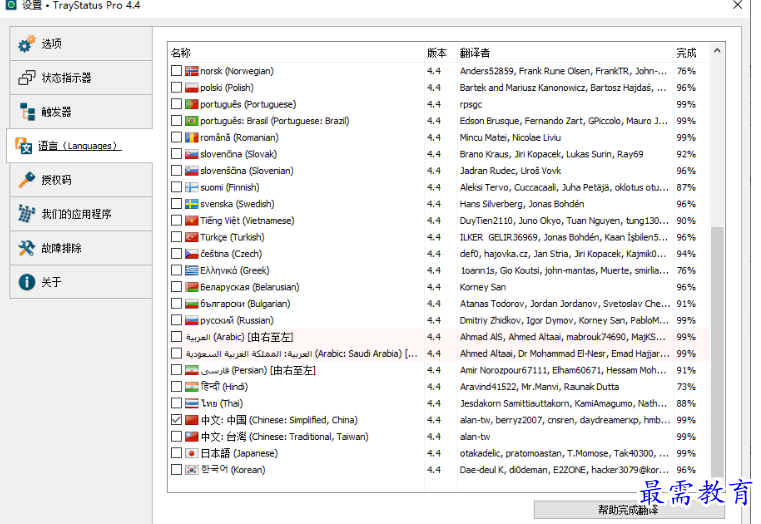Sort by the 版本 column header
The width and height of the screenshot is (761, 524).
pos(441,53)
